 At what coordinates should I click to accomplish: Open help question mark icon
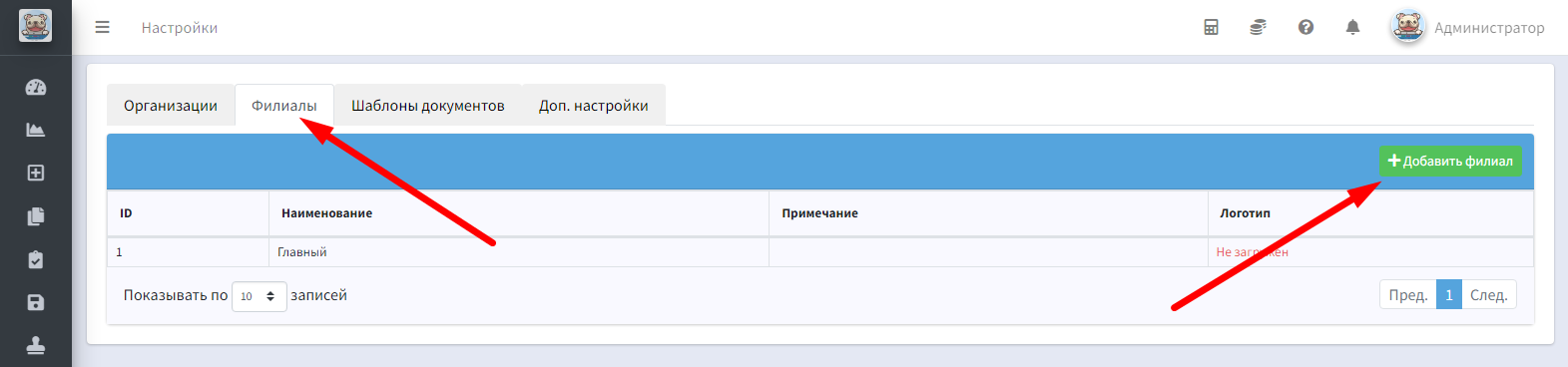(1306, 27)
